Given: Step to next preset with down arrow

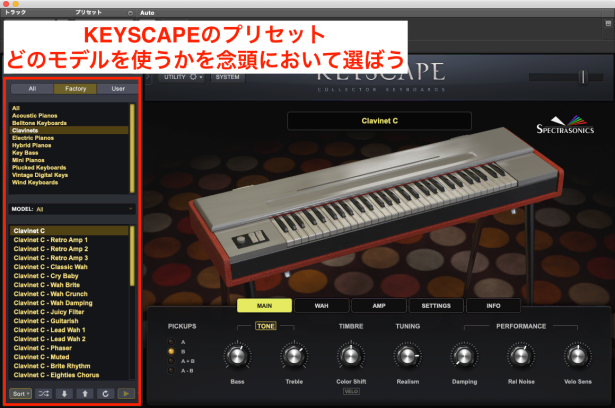Looking at the screenshot, I should [x=64, y=393].
